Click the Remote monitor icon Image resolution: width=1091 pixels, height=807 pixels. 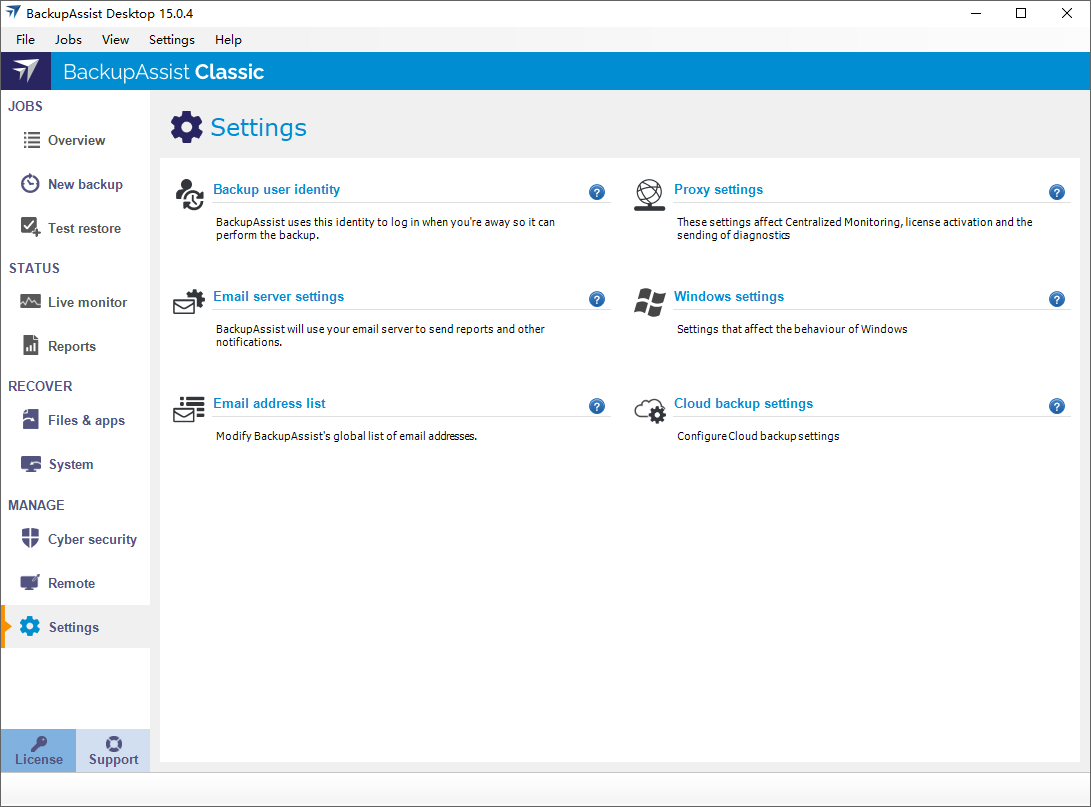[30, 582]
